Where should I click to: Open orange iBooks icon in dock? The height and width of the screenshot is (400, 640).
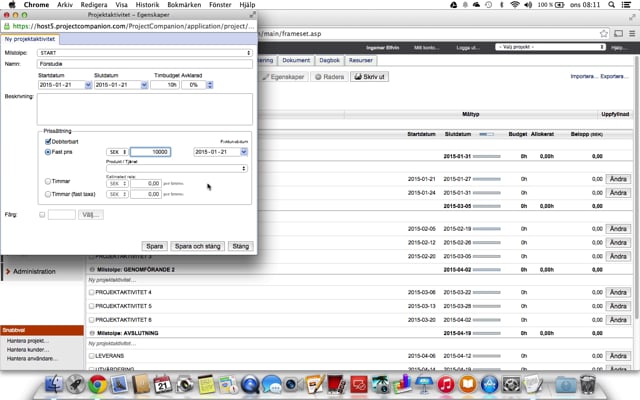pyautogui.click(x=468, y=384)
